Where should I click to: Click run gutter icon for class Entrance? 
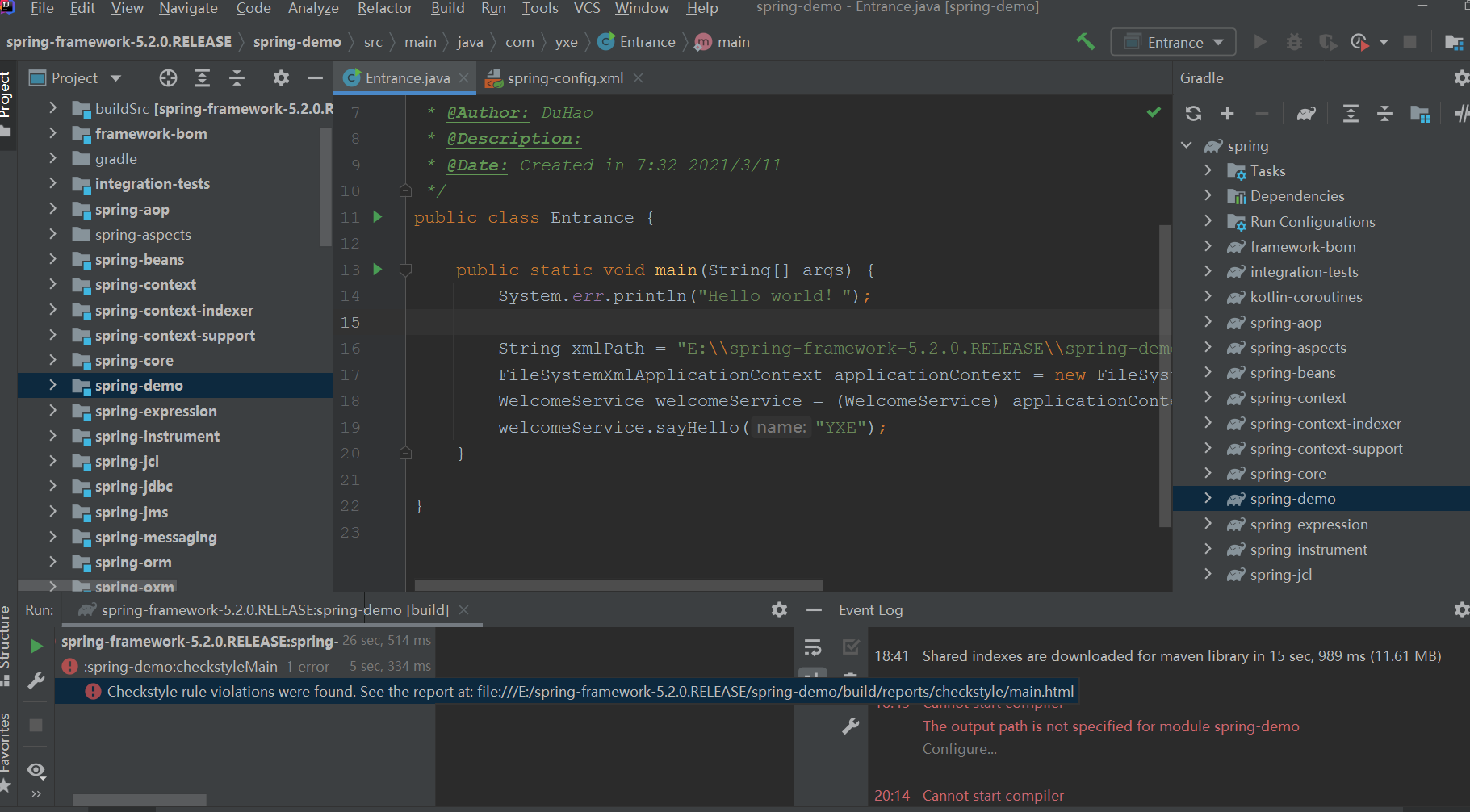click(x=377, y=217)
